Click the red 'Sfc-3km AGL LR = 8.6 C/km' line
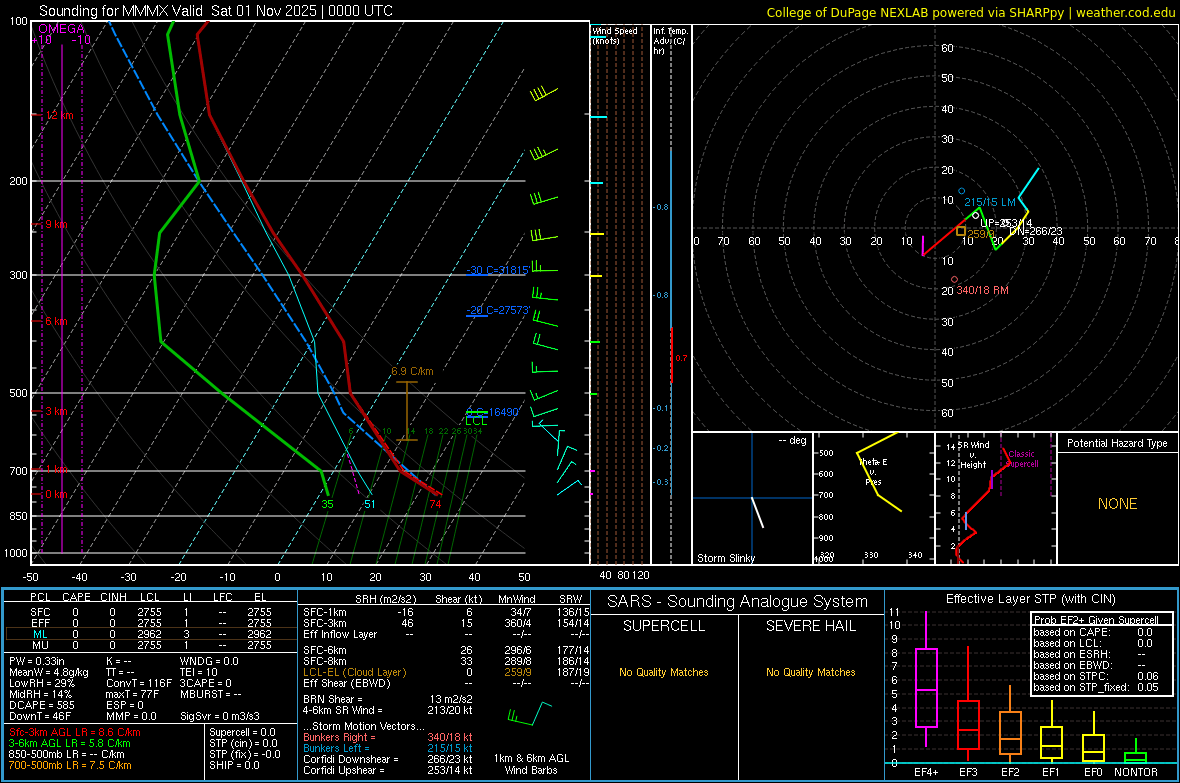 pos(75,732)
